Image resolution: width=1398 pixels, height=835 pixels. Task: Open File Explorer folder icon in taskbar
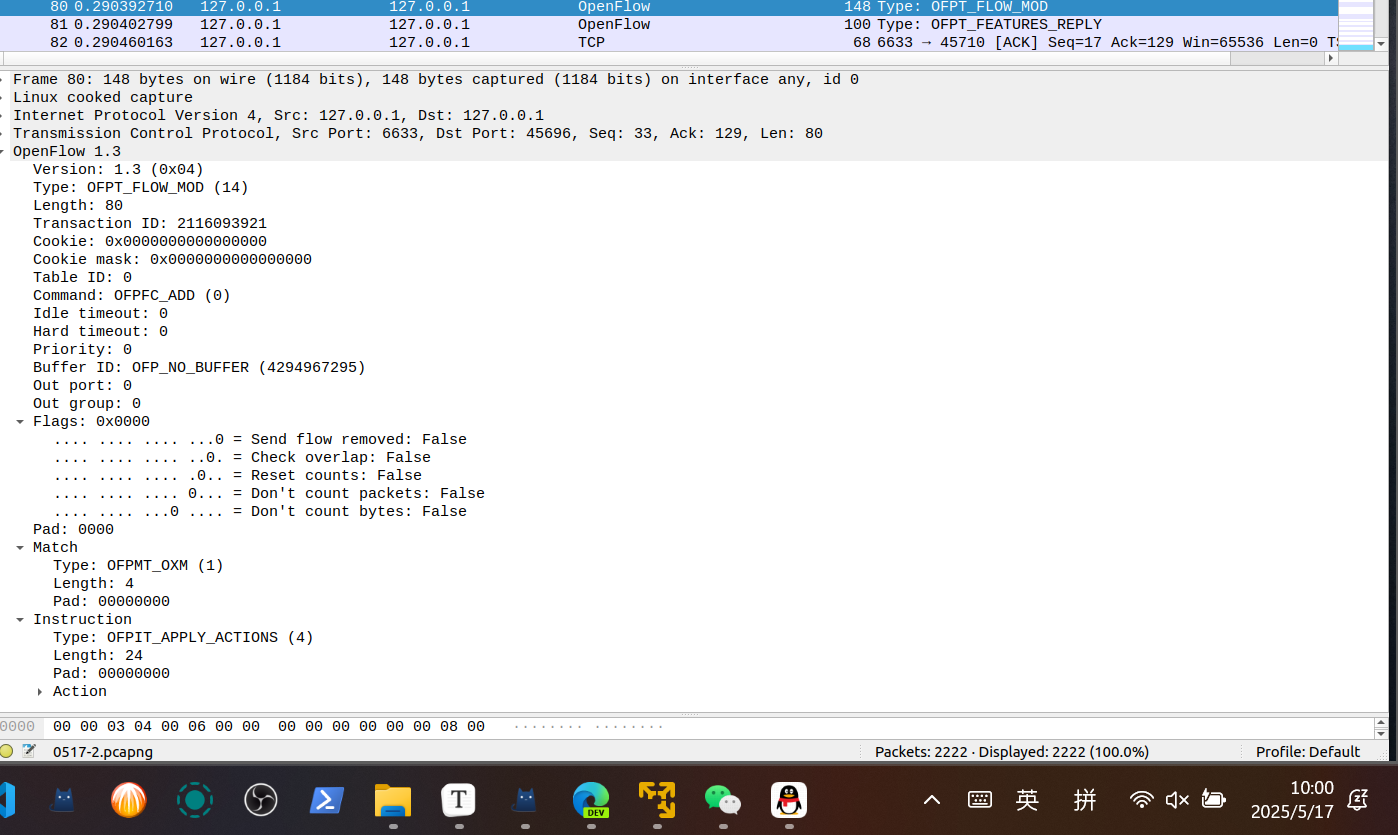pos(393,800)
